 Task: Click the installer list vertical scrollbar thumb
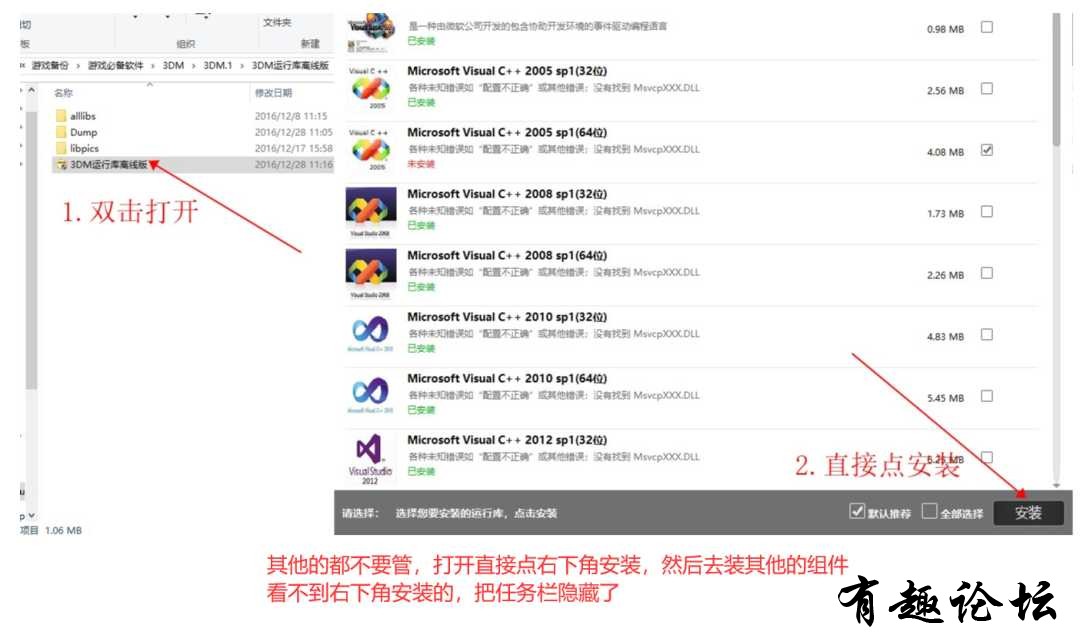click(1057, 79)
